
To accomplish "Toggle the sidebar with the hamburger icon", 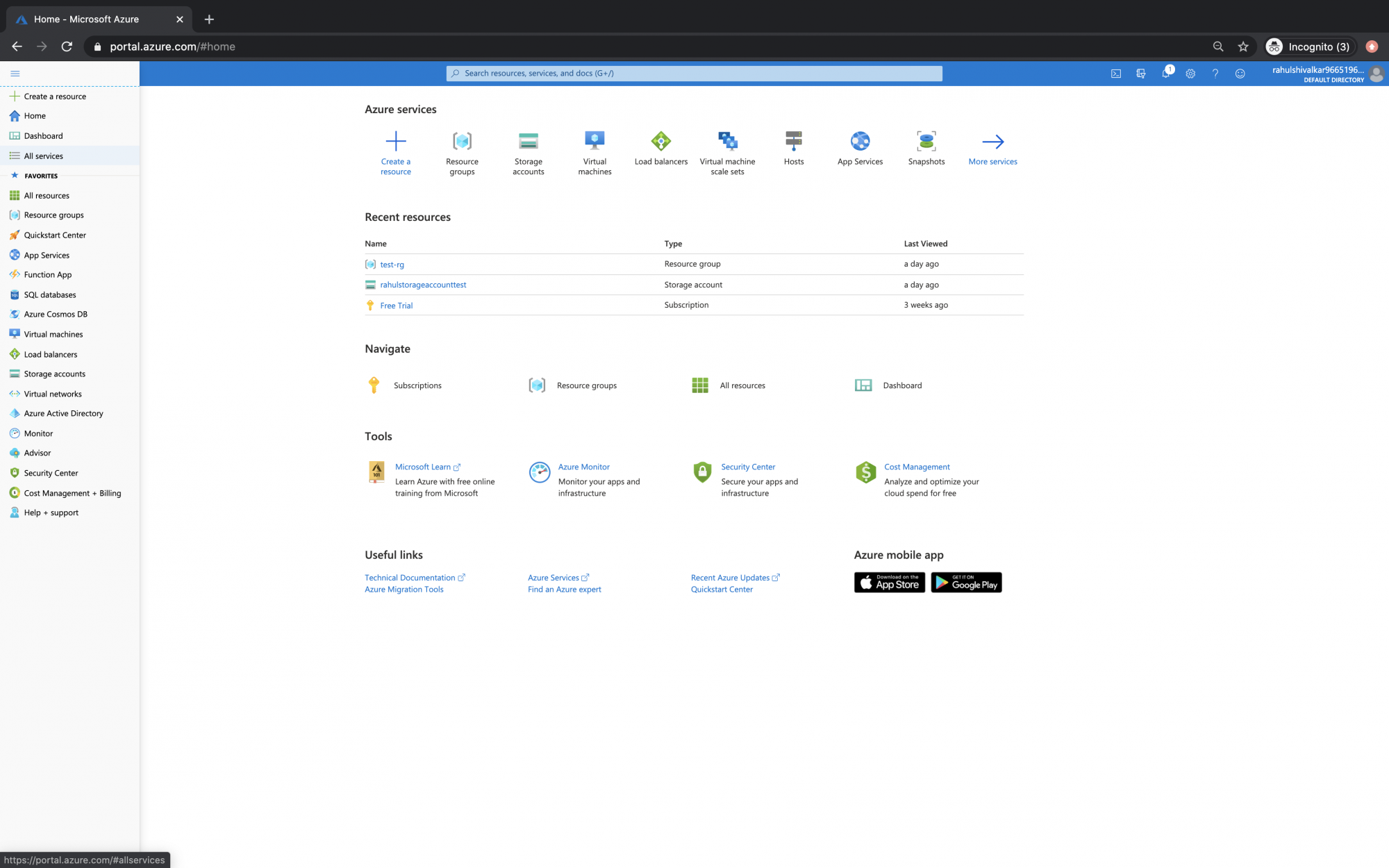I will tap(15, 73).
